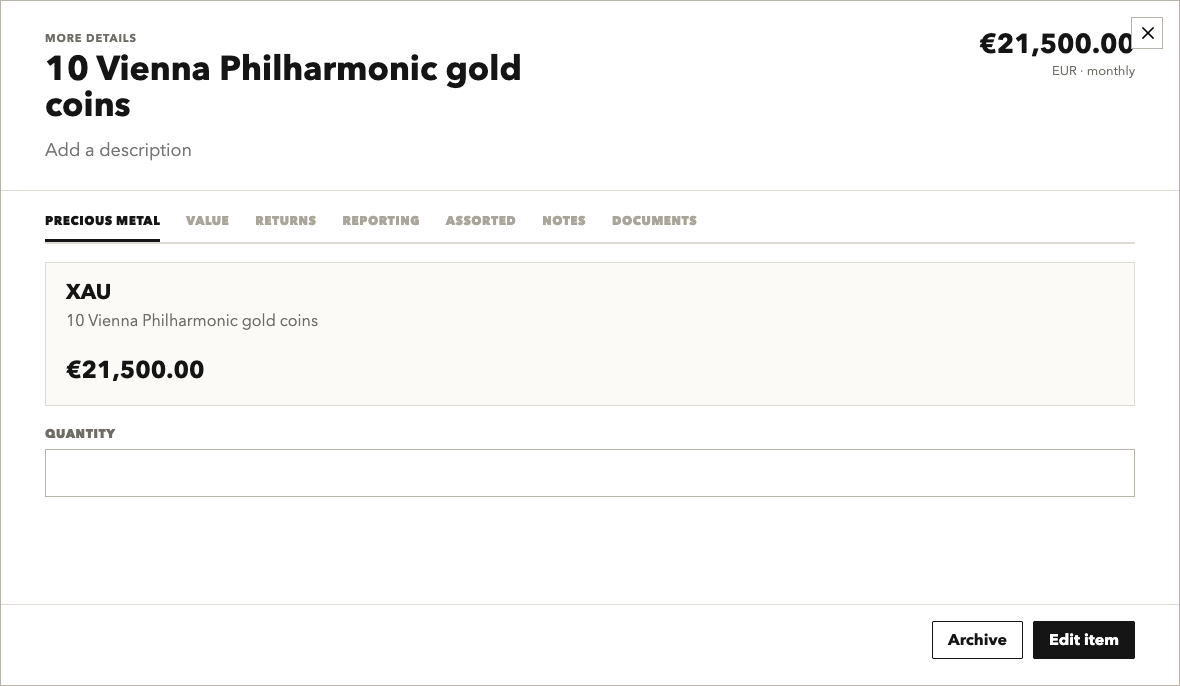Click the €21,500.00 total in header
Viewport: 1180px width, 686px height.
1056,44
